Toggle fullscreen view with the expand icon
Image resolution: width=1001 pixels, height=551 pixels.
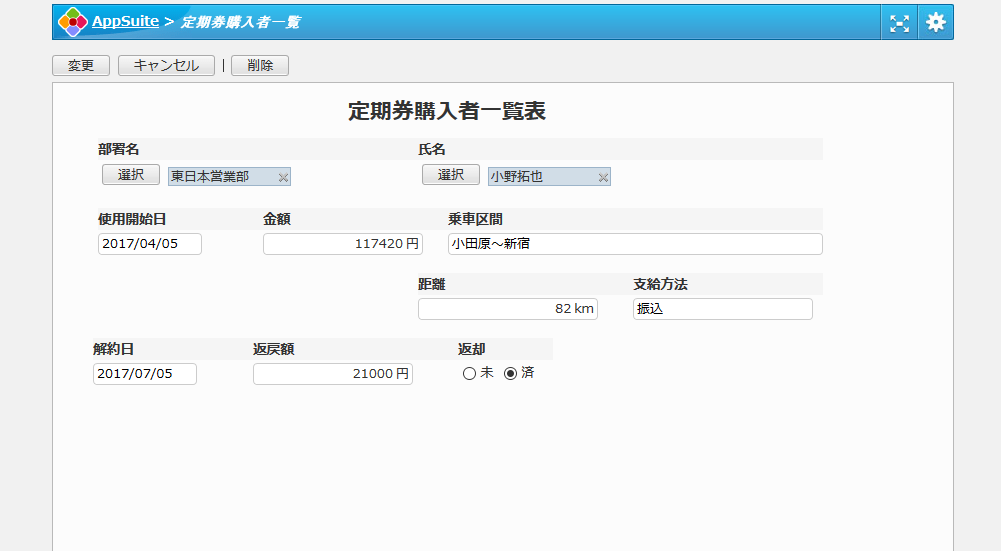click(x=899, y=22)
